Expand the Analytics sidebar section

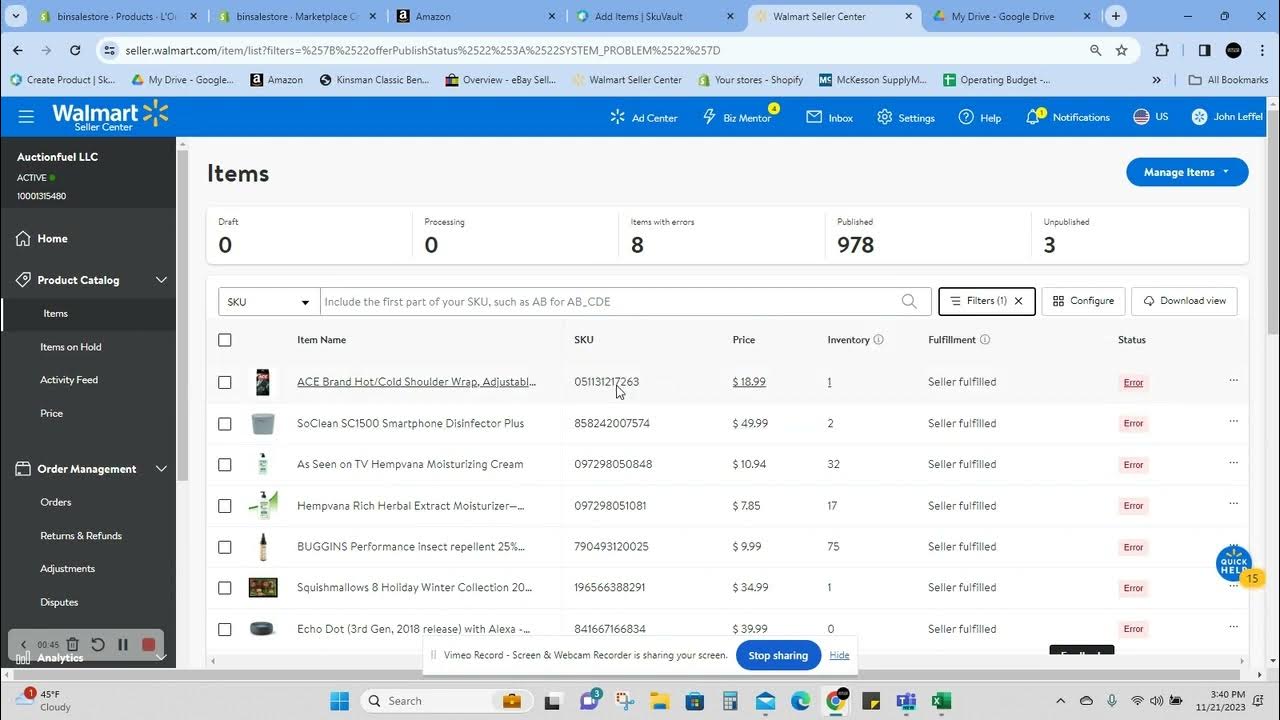[x=161, y=657]
